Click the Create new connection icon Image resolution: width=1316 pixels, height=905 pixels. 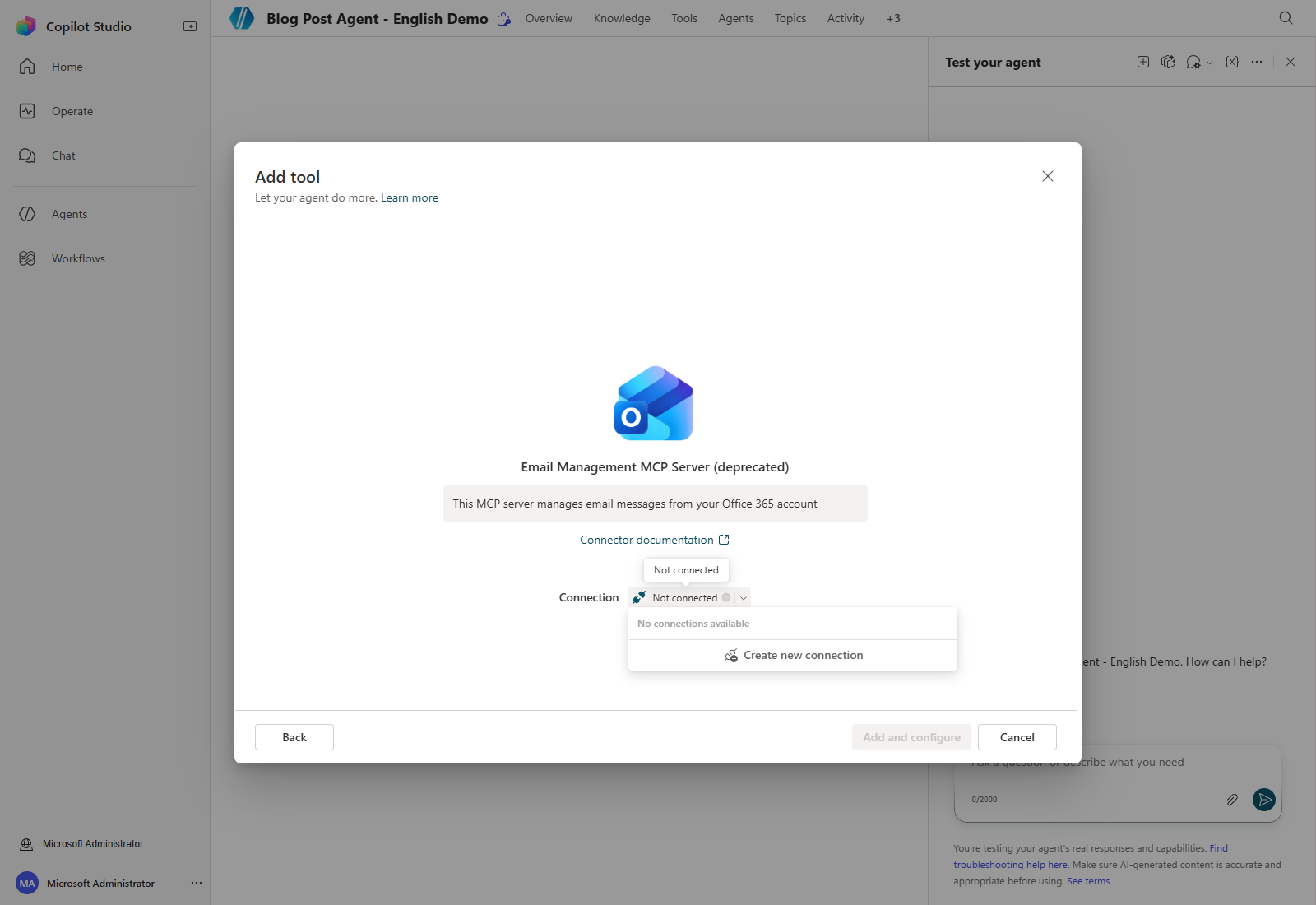pos(730,656)
